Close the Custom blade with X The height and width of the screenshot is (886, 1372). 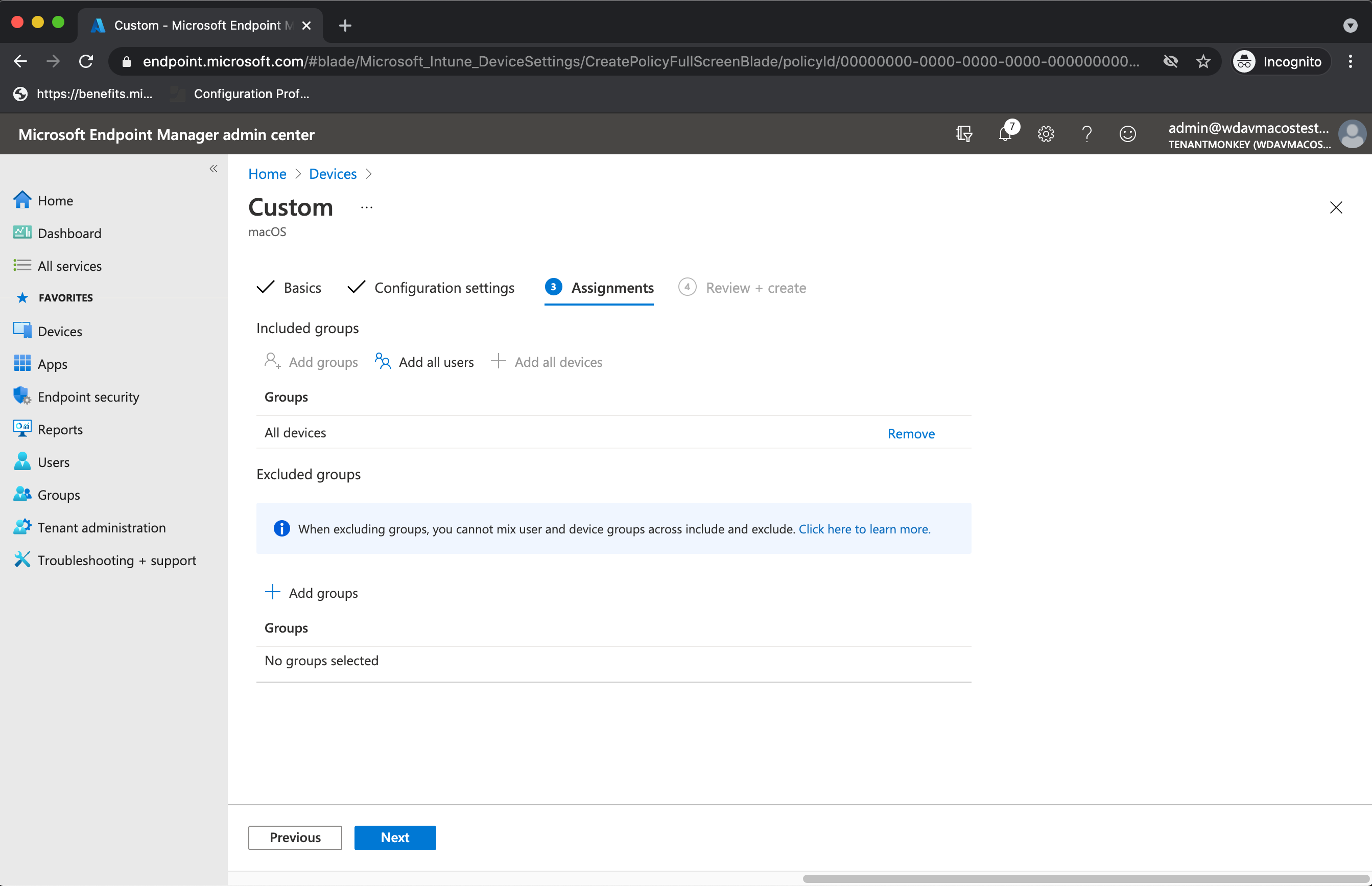1336,207
